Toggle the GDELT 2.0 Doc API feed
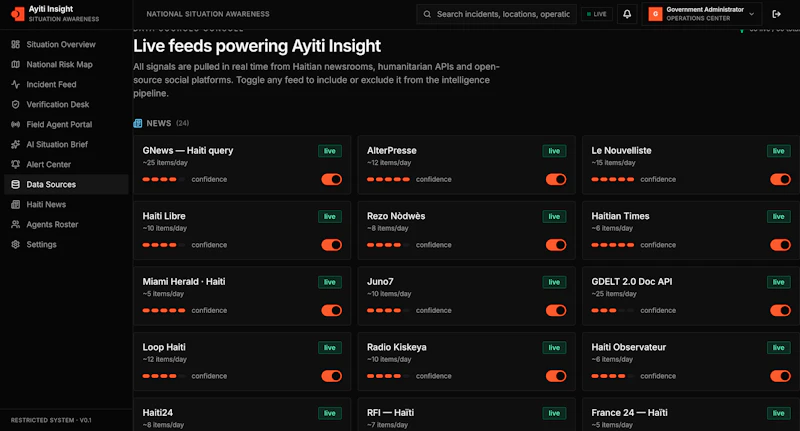This screenshot has height=431, width=800. (x=781, y=310)
